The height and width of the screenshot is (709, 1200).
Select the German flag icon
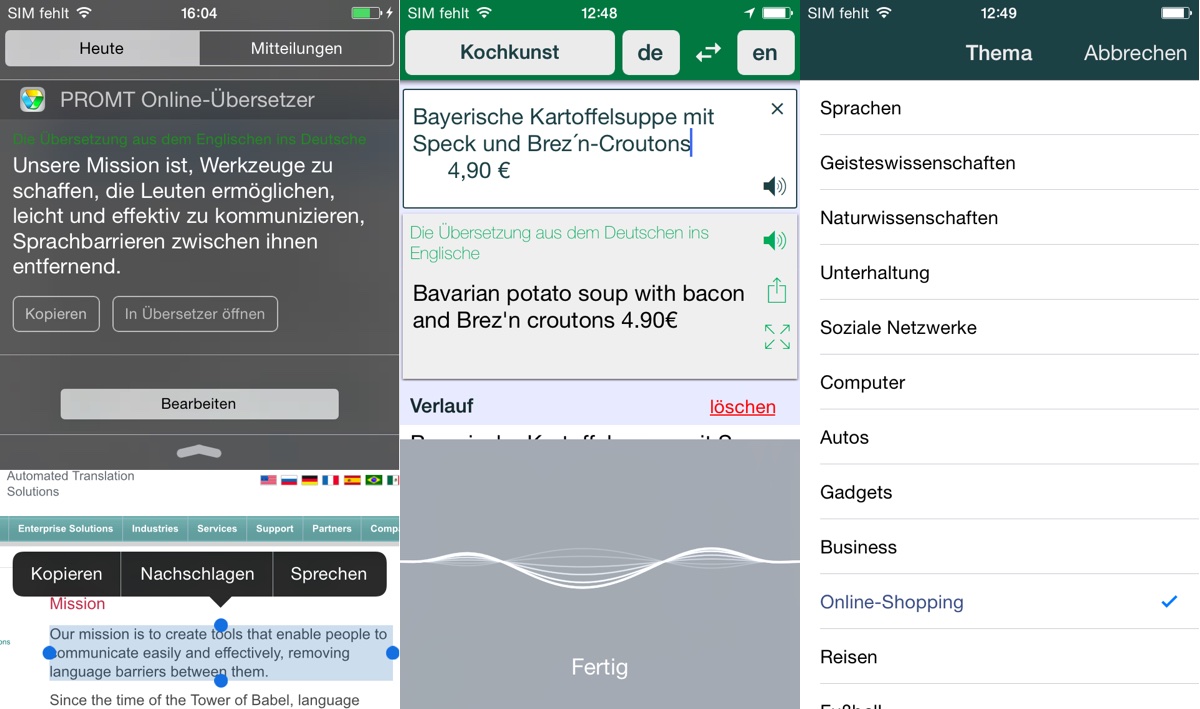(310, 480)
